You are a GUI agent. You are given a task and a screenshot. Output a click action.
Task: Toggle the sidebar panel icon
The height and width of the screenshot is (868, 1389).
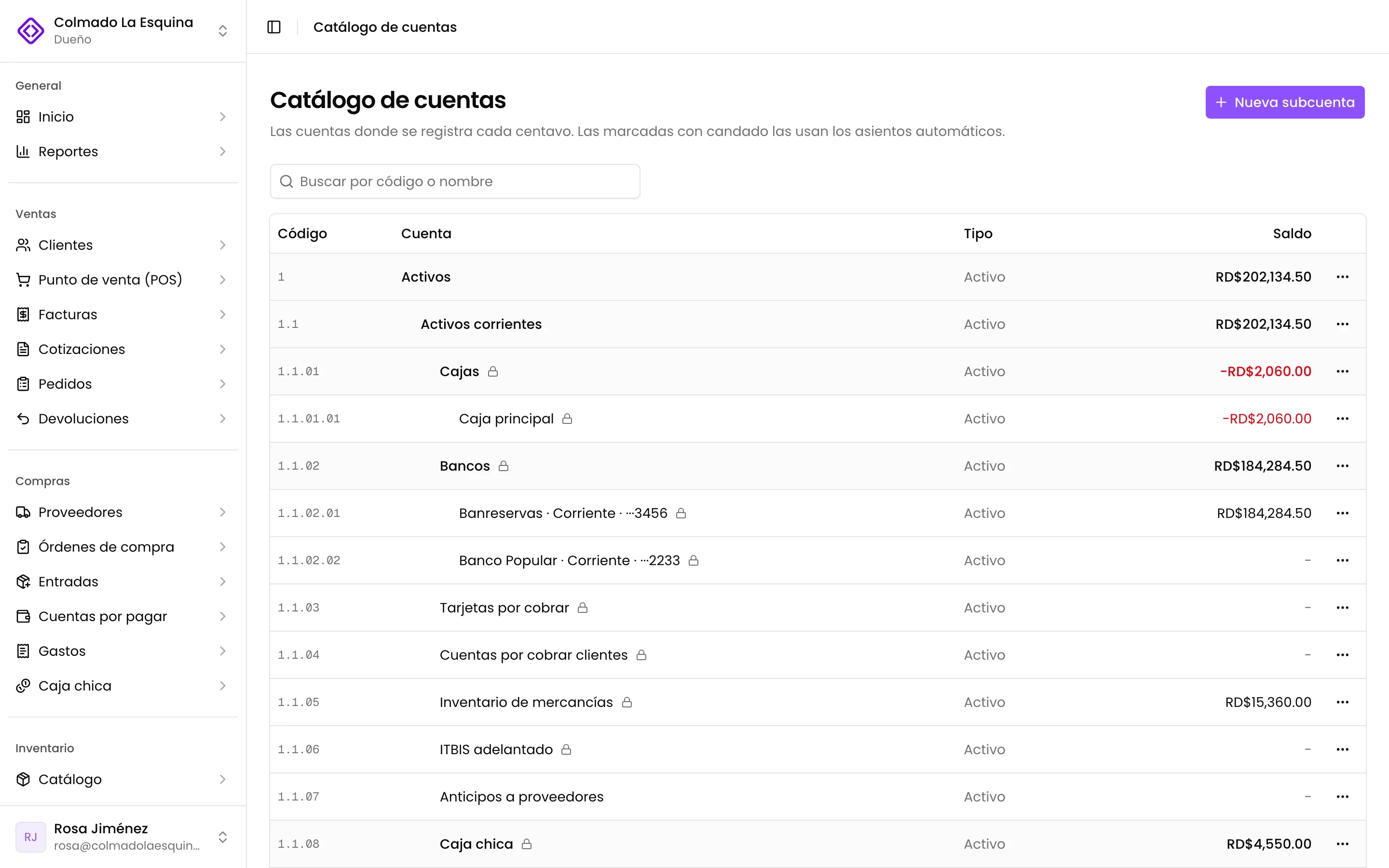point(274,27)
